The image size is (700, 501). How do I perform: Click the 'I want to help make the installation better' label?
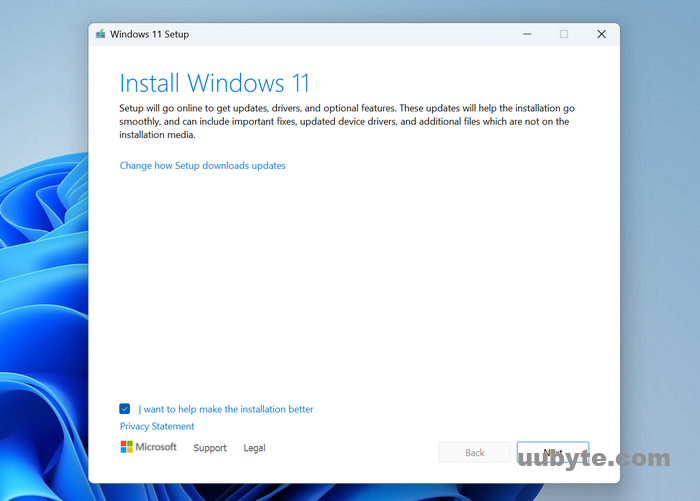(x=225, y=409)
